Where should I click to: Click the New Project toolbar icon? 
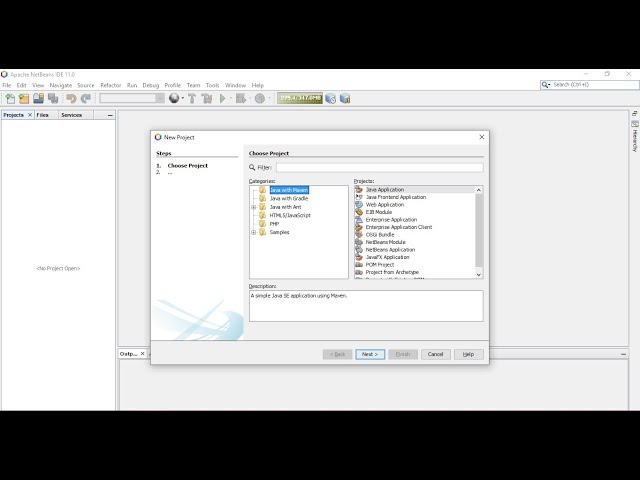(24, 98)
